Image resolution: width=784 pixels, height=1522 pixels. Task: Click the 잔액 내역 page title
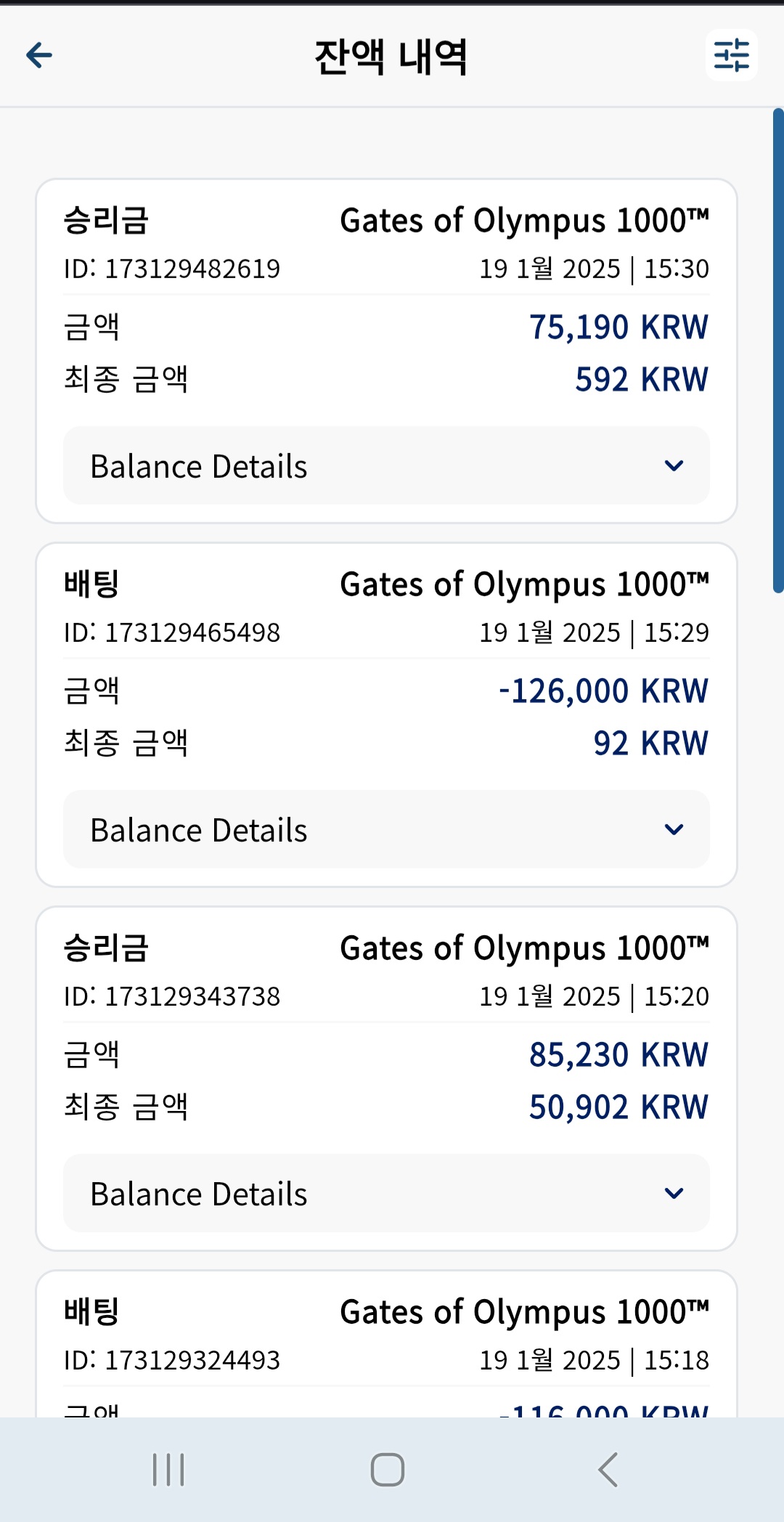click(391, 57)
